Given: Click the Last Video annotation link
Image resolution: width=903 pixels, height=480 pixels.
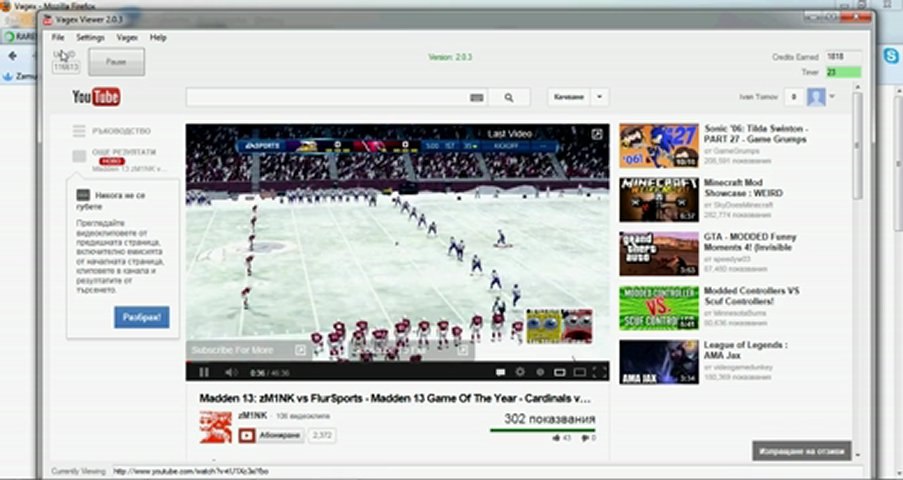Looking at the screenshot, I should (x=510, y=134).
